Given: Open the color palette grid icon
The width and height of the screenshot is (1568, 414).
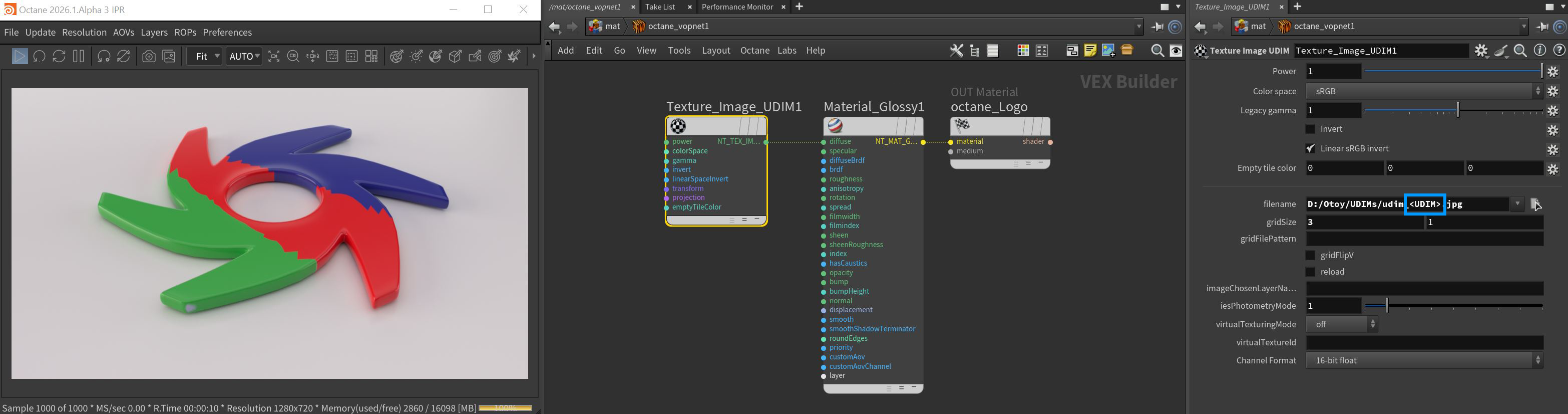Looking at the screenshot, I should (x=1023, y=51).
